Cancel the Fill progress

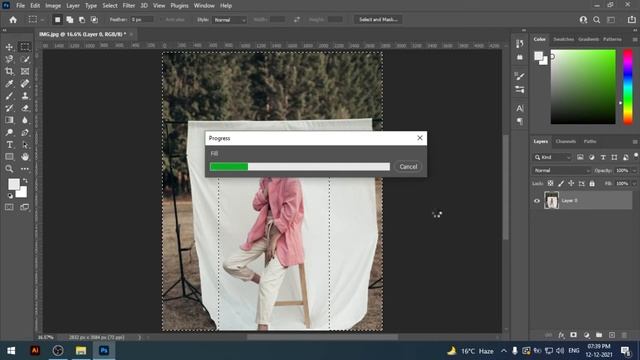tap(408, 167)
